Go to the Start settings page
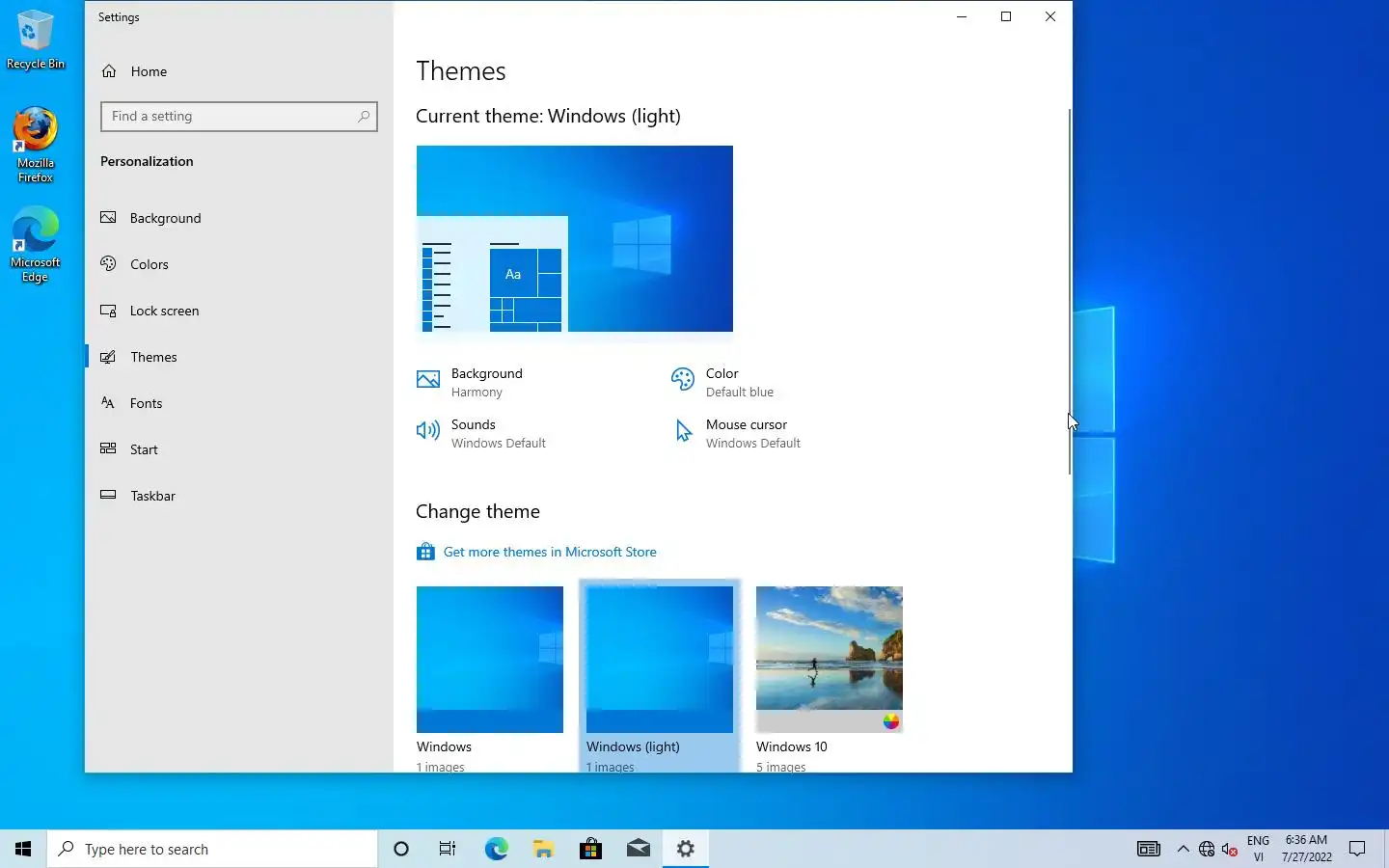 [x=144, y=449]
